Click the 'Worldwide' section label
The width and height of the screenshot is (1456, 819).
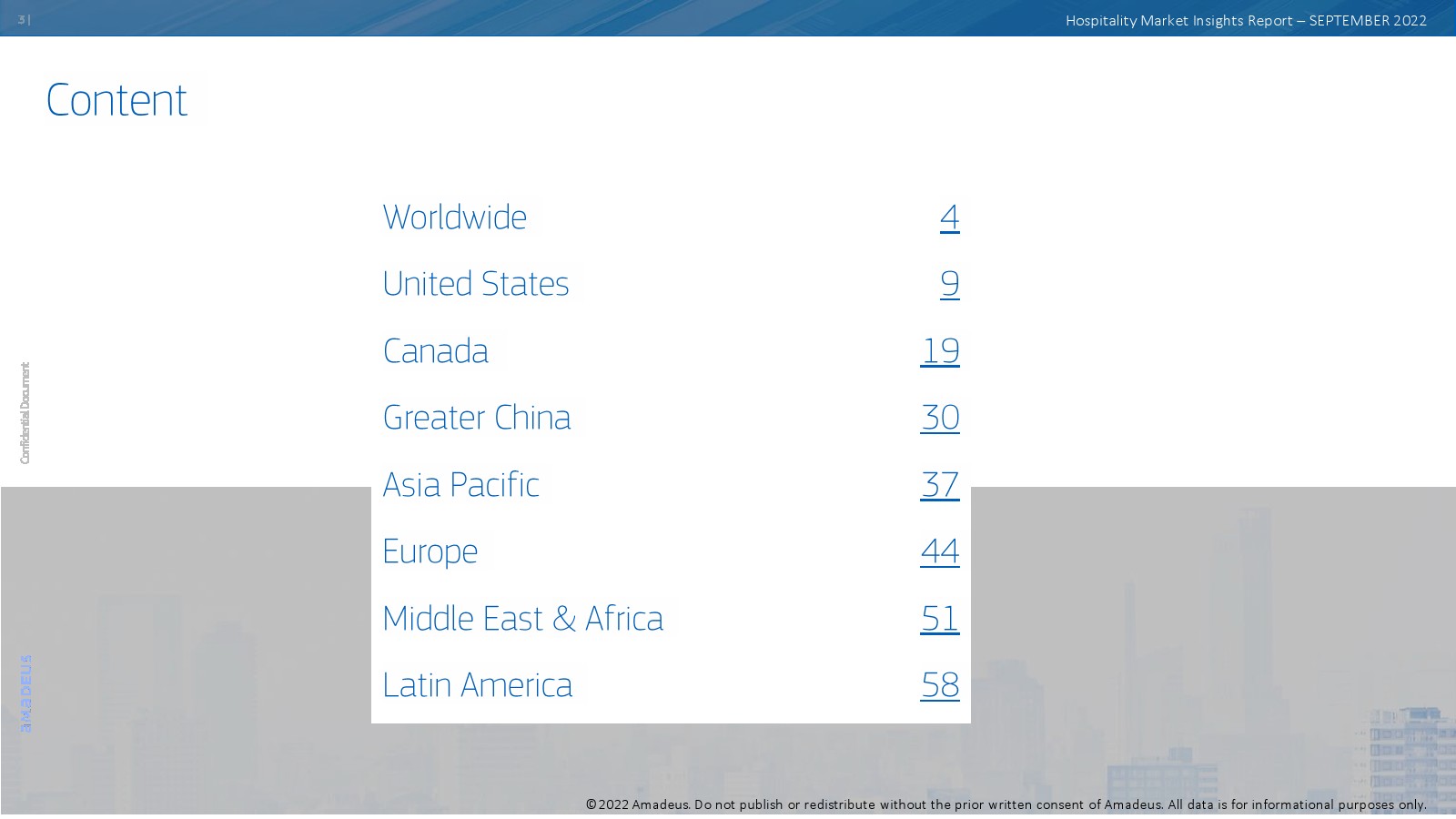pyautogui.click(x=454, y=217)
